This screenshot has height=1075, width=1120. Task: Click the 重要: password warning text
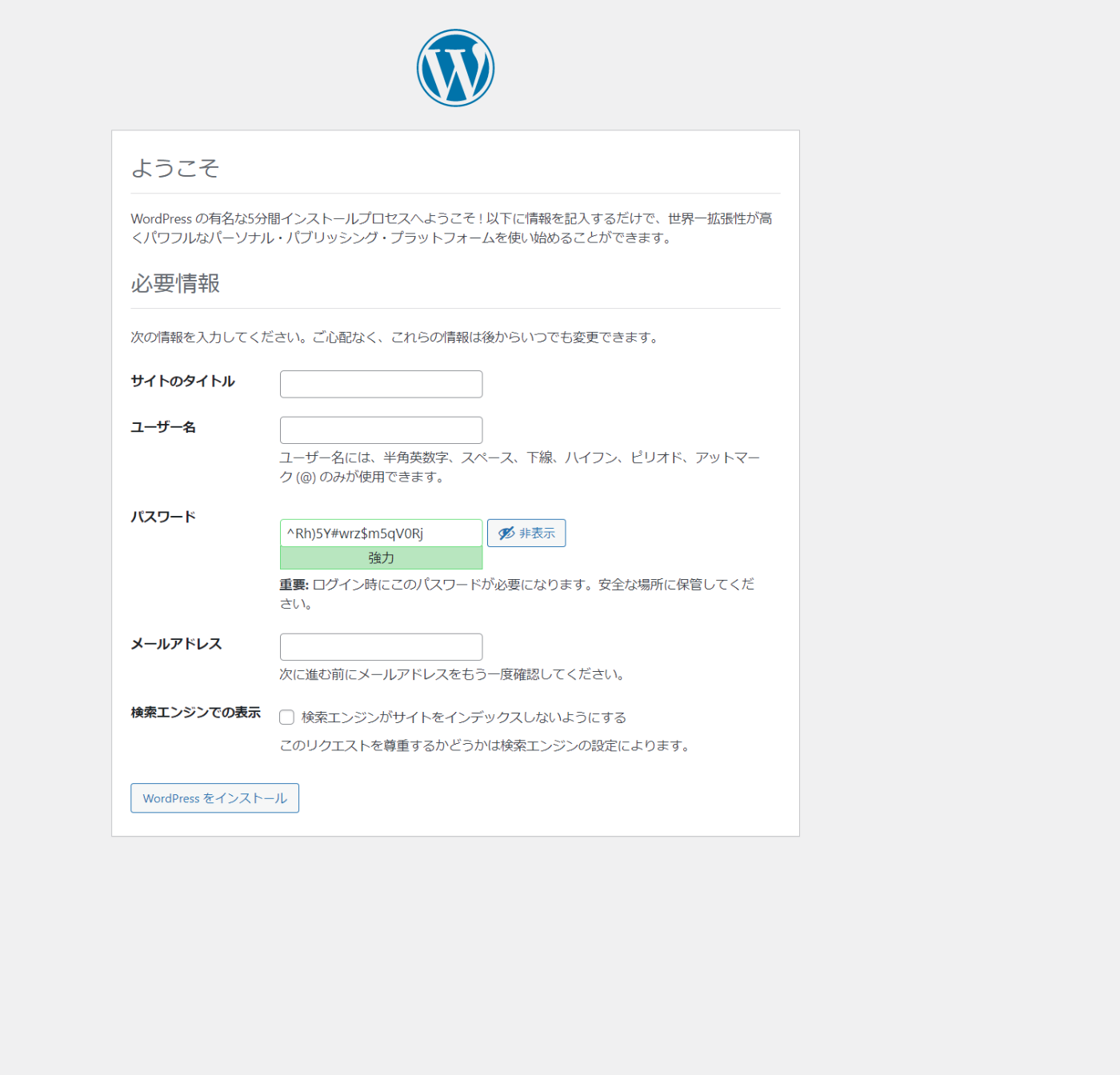[x=518, y=594]
